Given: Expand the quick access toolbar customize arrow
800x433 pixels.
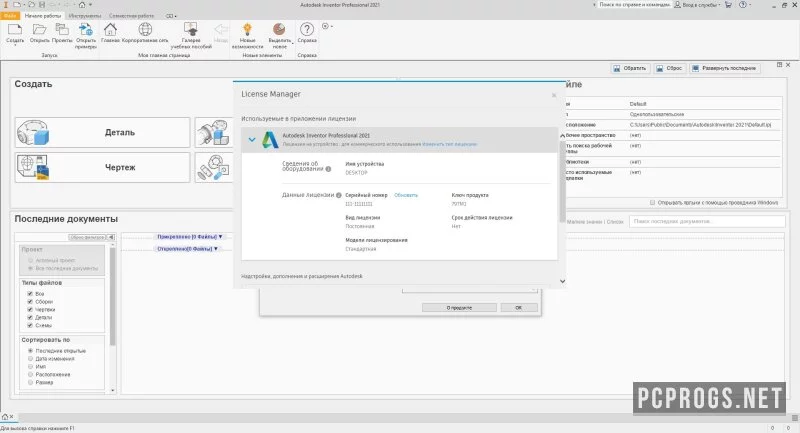Looking at the screenshot, I should tap(90, 5).
